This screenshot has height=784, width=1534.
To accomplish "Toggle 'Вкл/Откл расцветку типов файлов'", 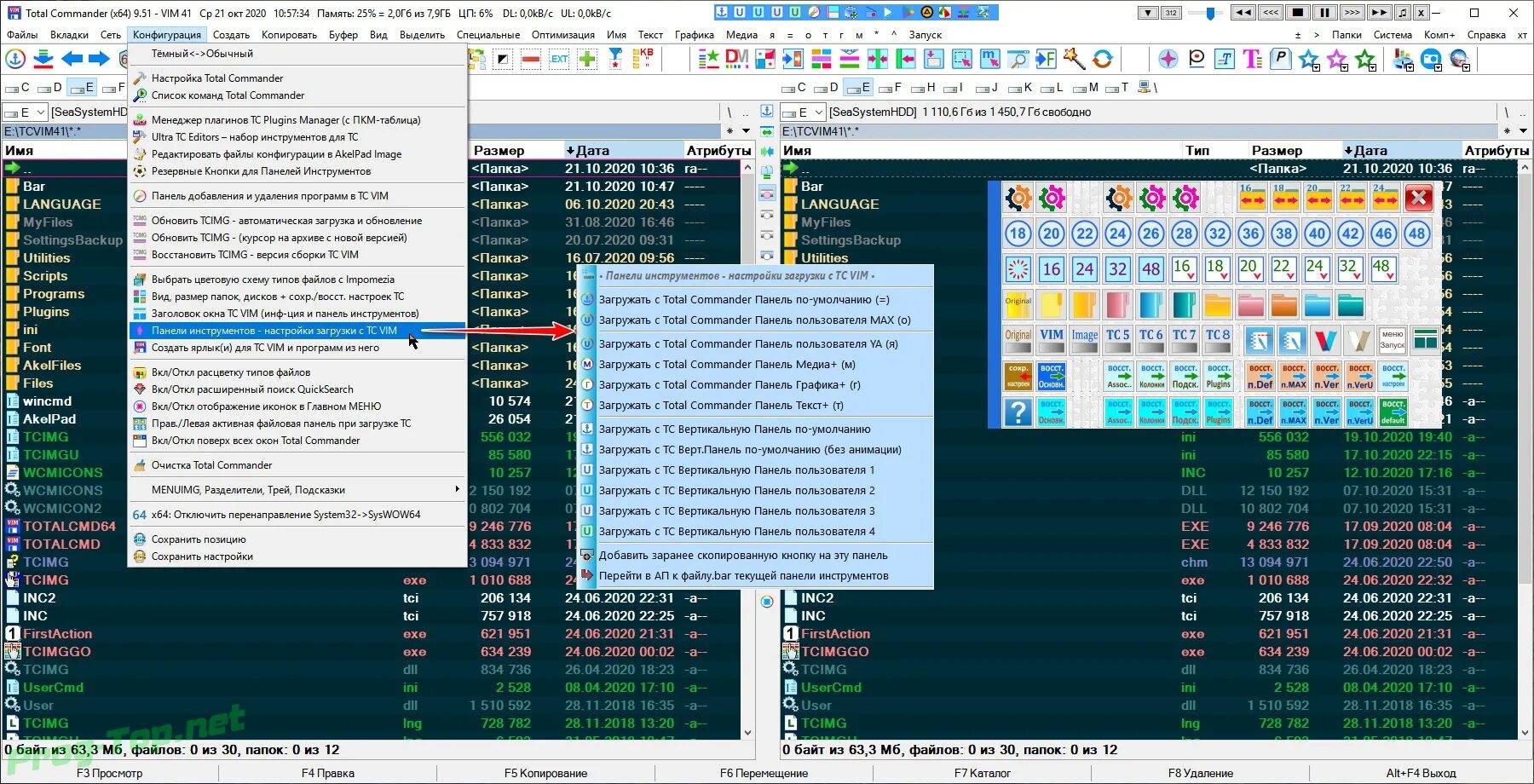I will click(x=297, y=372).
